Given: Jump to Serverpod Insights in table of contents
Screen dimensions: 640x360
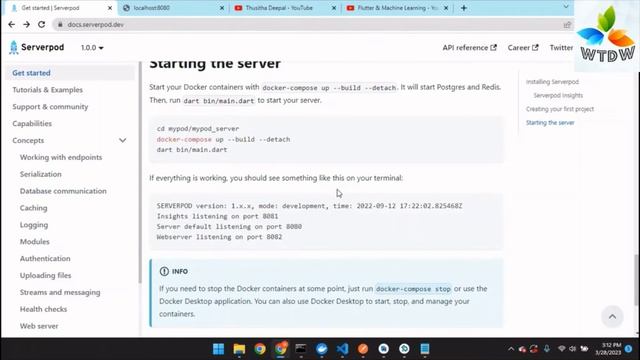Looking at the screenshot, I should click(558, 95).
